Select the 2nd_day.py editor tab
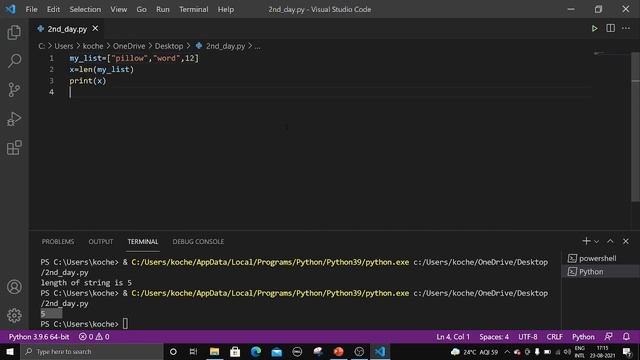640x360 pixels. click(67, 29)
